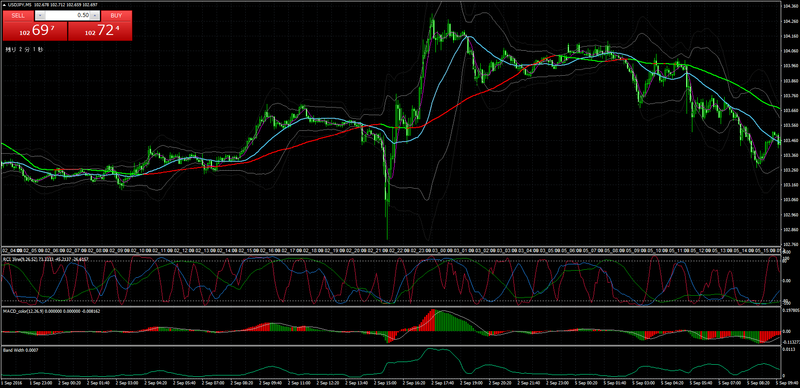Decrease the lot volume with the left arrow

pyautogui.click(x=40, y=16)
